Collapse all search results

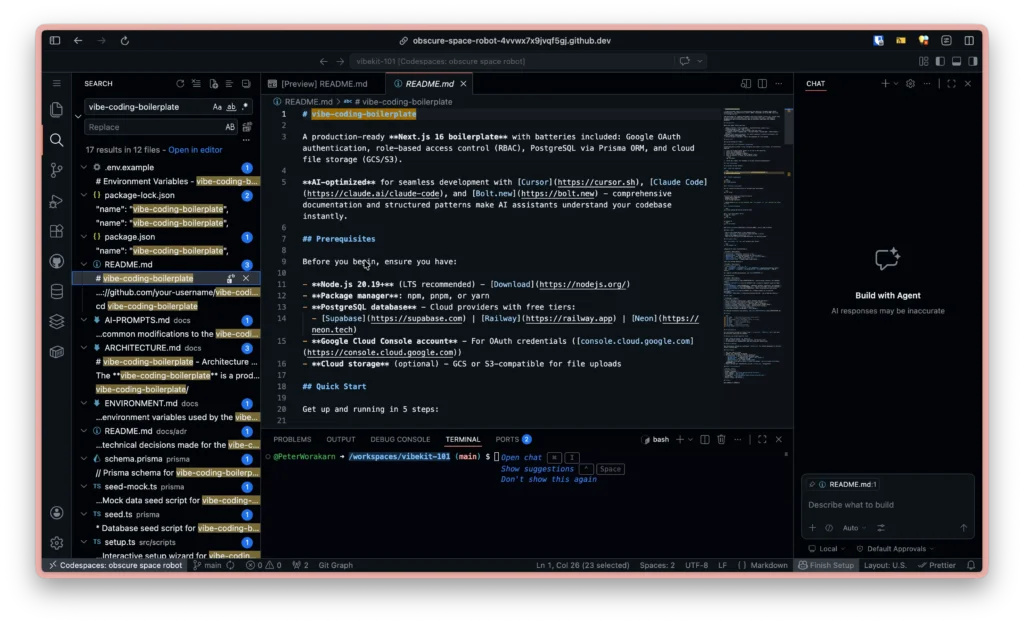246,84
